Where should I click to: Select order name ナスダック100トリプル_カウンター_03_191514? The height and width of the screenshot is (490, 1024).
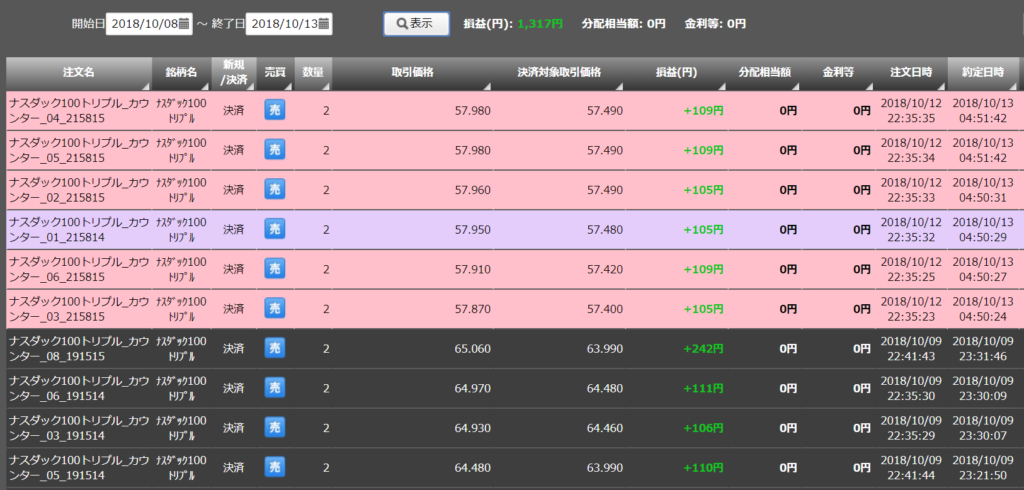point(79,428)
